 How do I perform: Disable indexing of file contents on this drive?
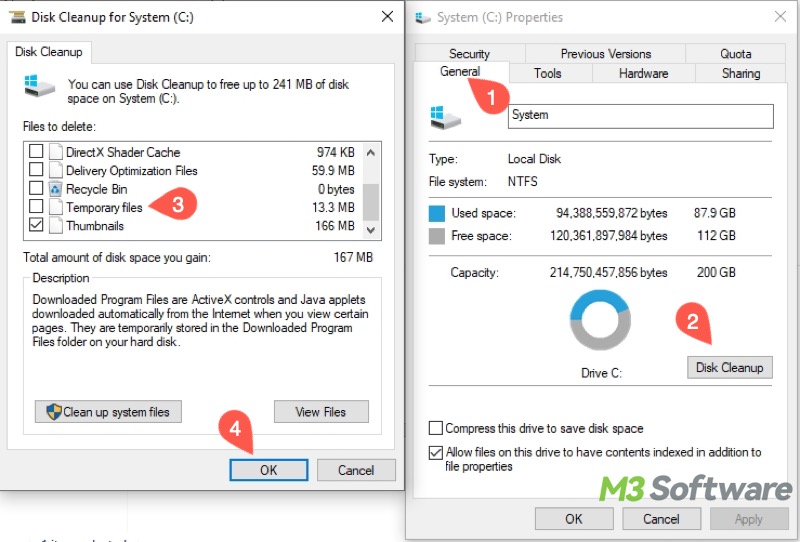click(x=436, y=452)
